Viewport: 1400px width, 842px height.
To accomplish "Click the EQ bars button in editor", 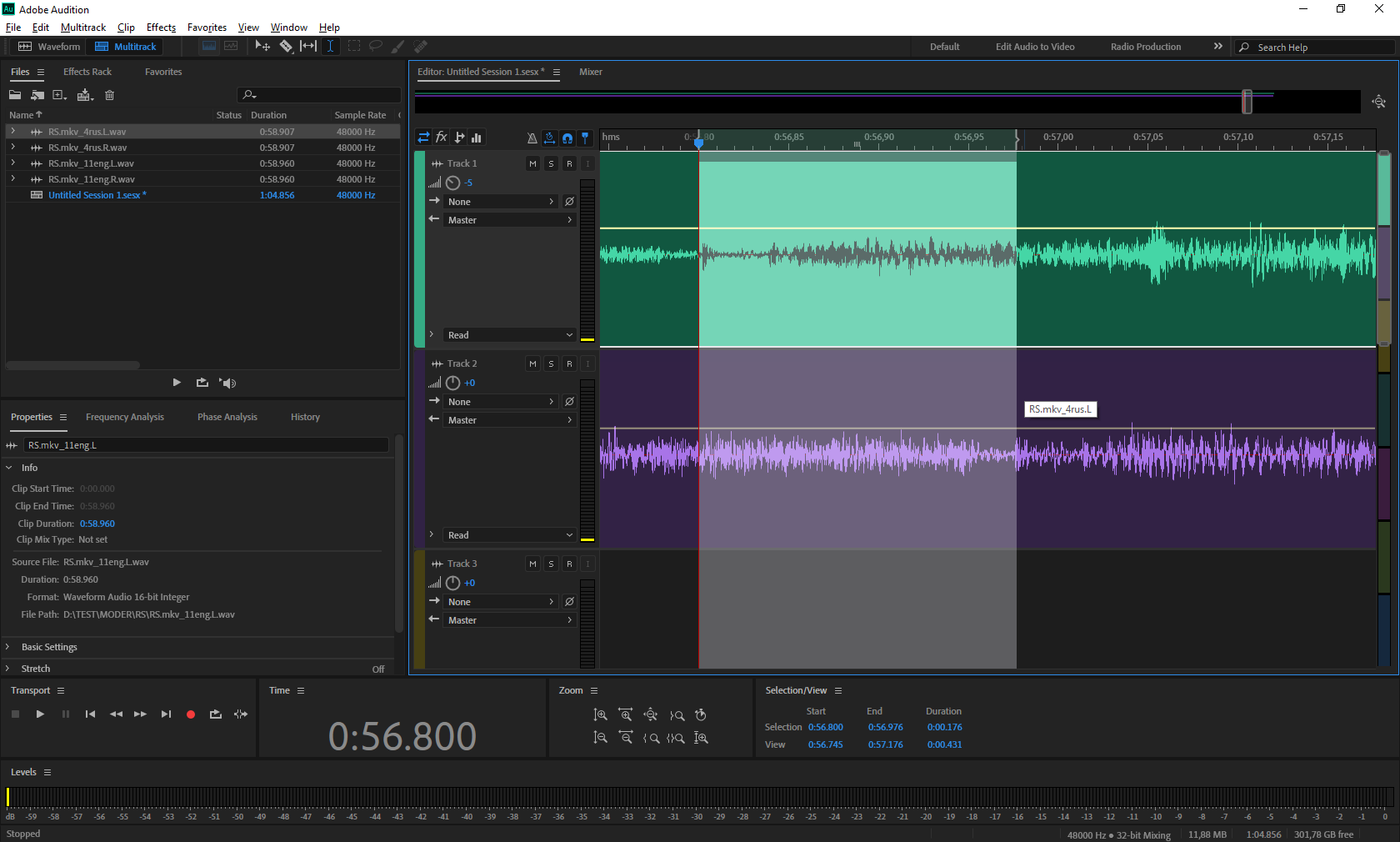I will coord(477,138).
